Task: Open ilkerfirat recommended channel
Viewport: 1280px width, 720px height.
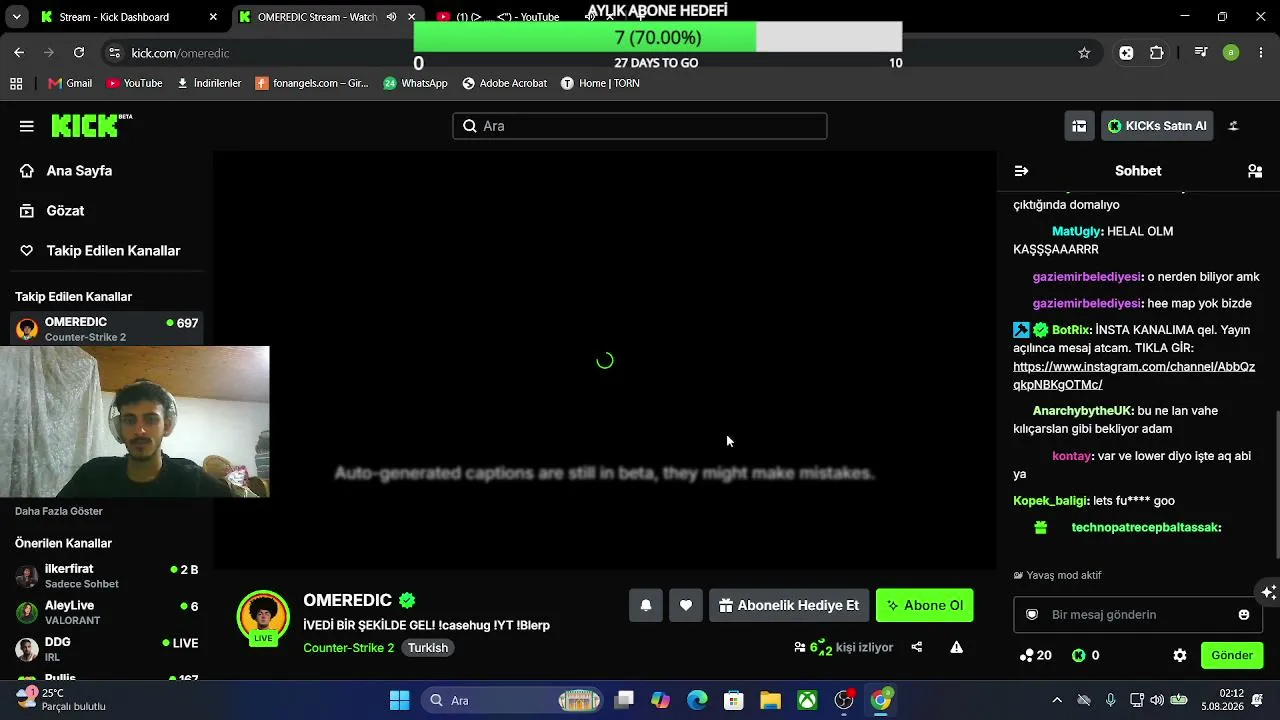Action: [107, 576]
